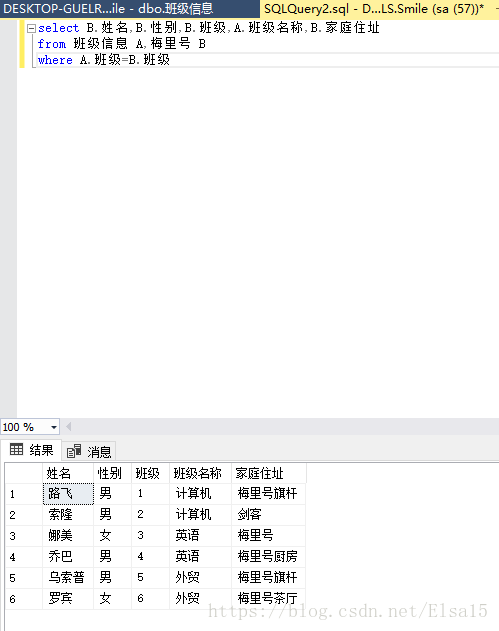Viewport: 499px width, 631px height.
Task: Select the 乔巴 cell
Action: 68,557
